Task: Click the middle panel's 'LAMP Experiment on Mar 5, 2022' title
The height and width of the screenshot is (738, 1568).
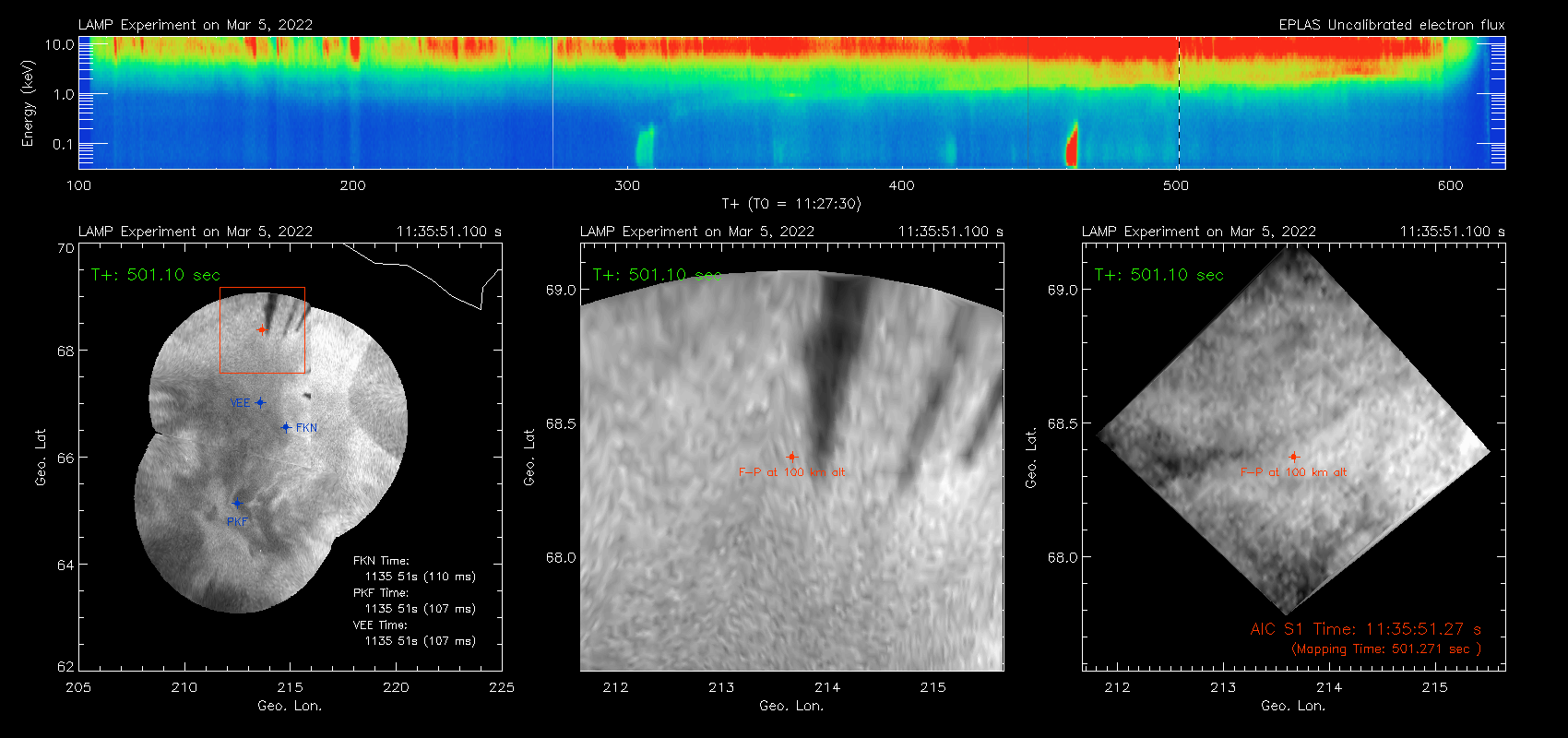Action: click(x=697, y=232)
